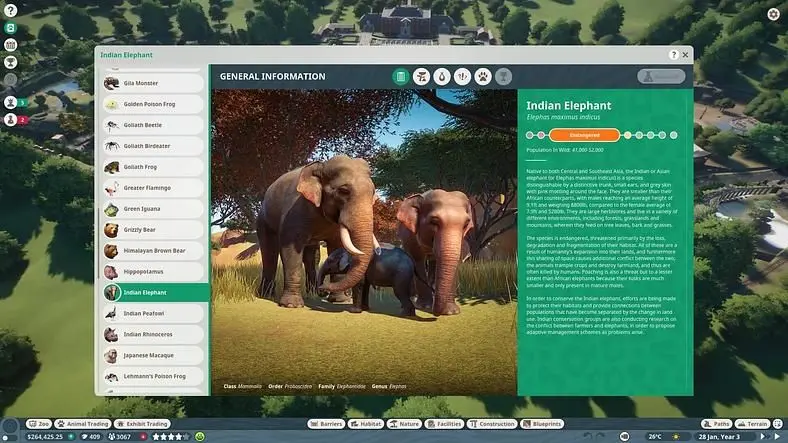Viewport: 788px width, 443px height.
Task: Click the active green Zoopedia sidebar icon
Action: tap(11, 28)
